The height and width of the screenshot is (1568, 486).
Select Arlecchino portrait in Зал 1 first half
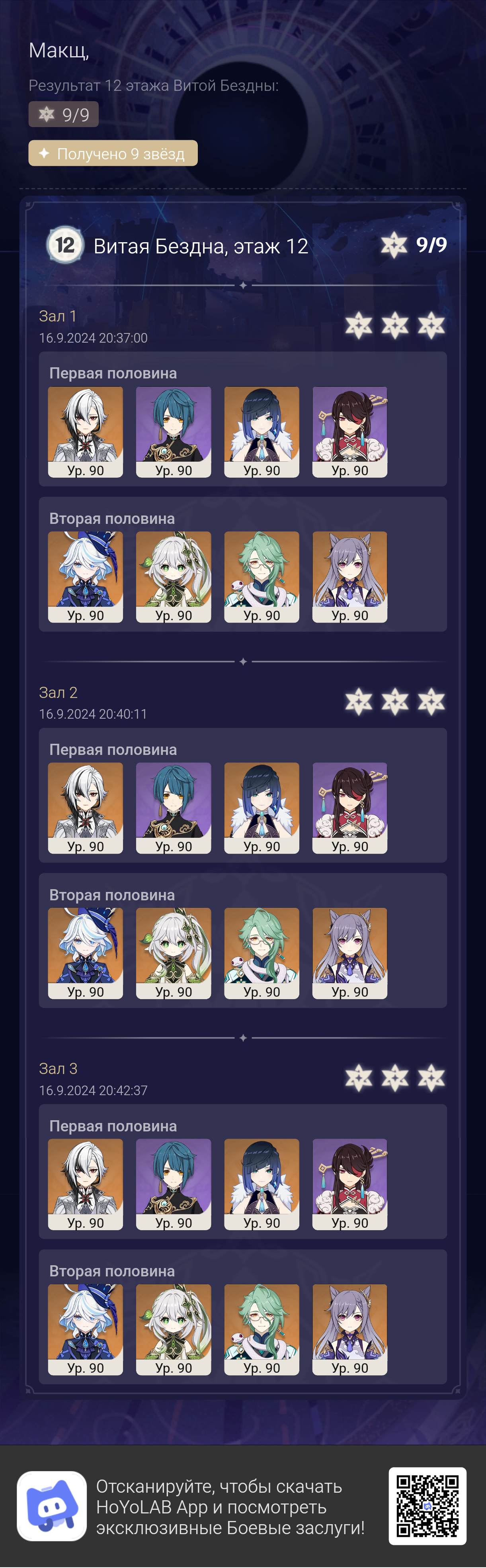(x=85, y=432)
